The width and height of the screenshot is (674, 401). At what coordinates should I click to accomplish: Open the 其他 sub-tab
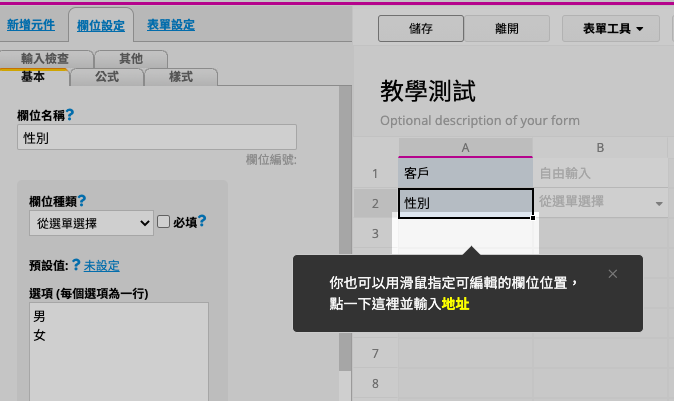(131, 58)
